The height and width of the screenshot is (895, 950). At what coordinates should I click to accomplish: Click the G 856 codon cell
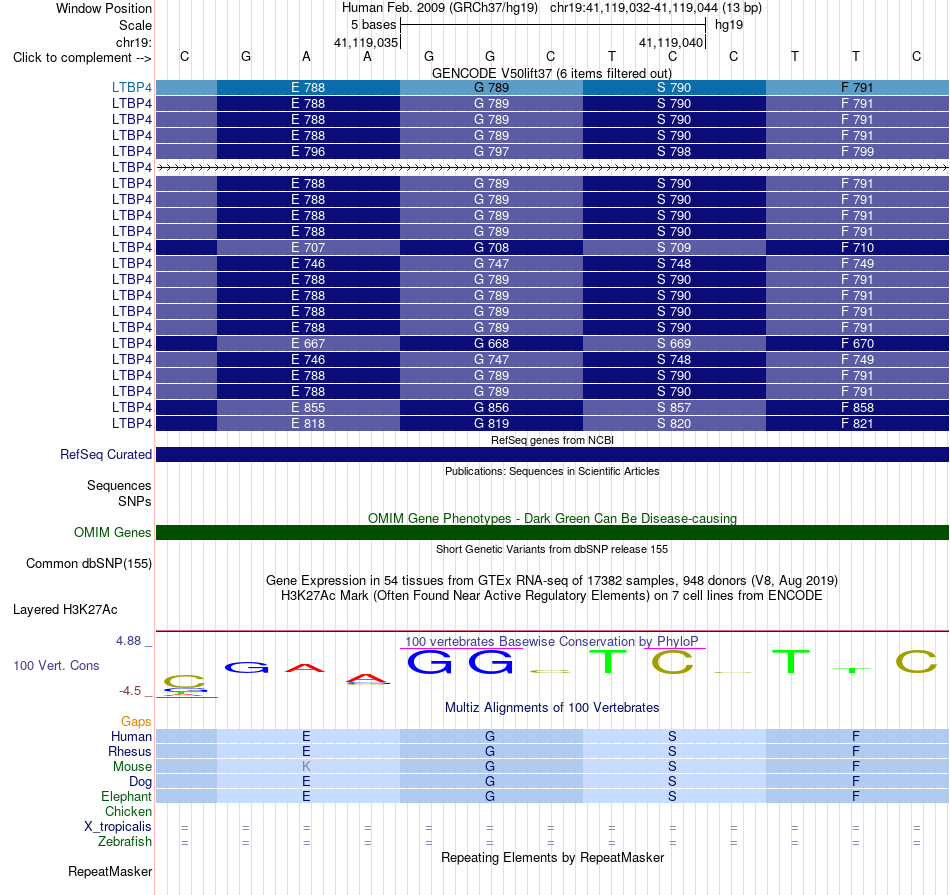[491, 407]
